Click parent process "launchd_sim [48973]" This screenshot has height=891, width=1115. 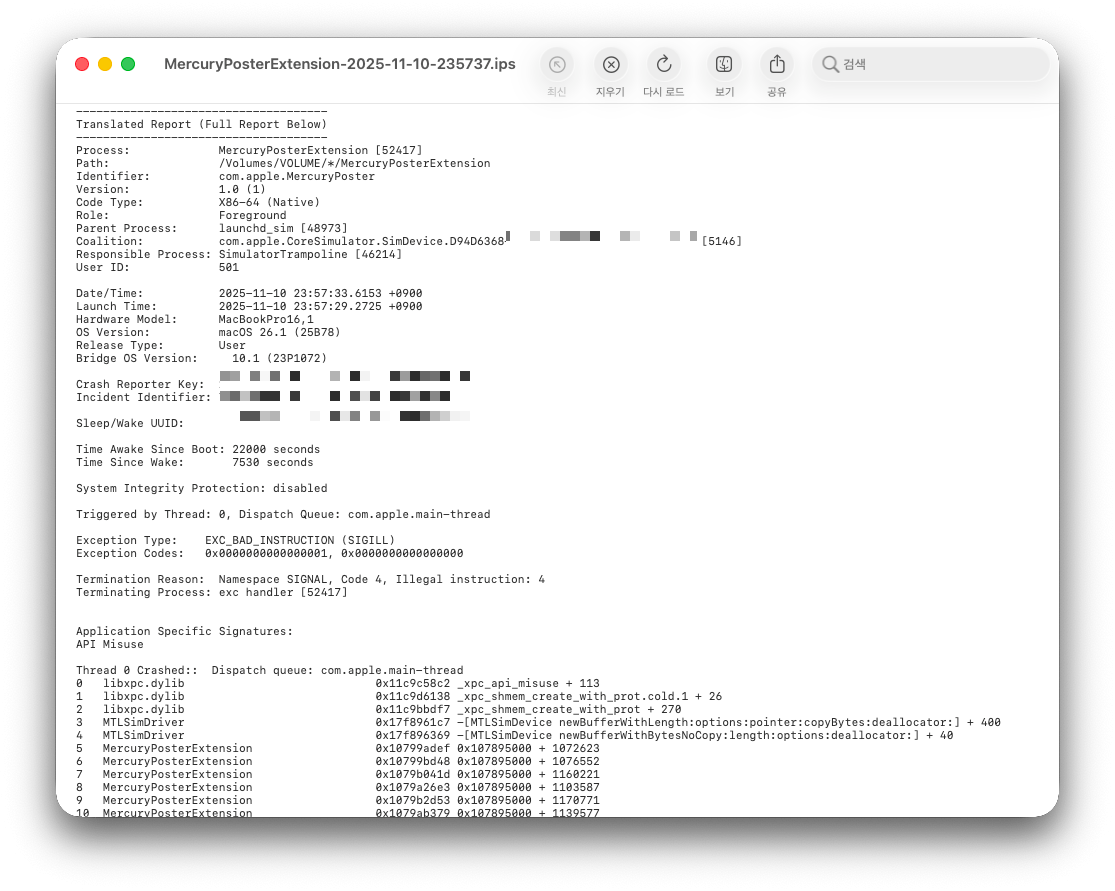[x=283, y=228]
